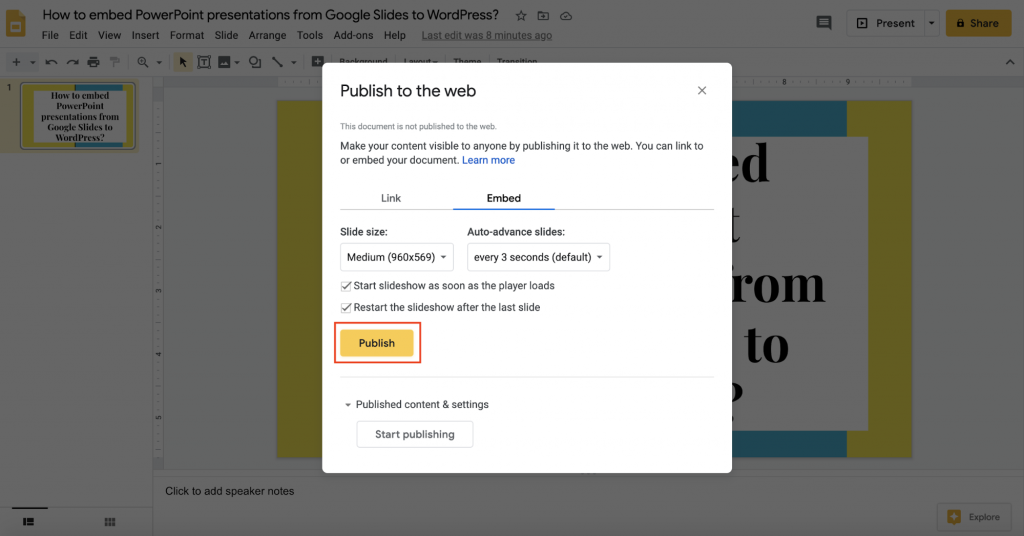Click the Share button
The width and height of the screenshot is (1024, 536).
coord(978,24)
